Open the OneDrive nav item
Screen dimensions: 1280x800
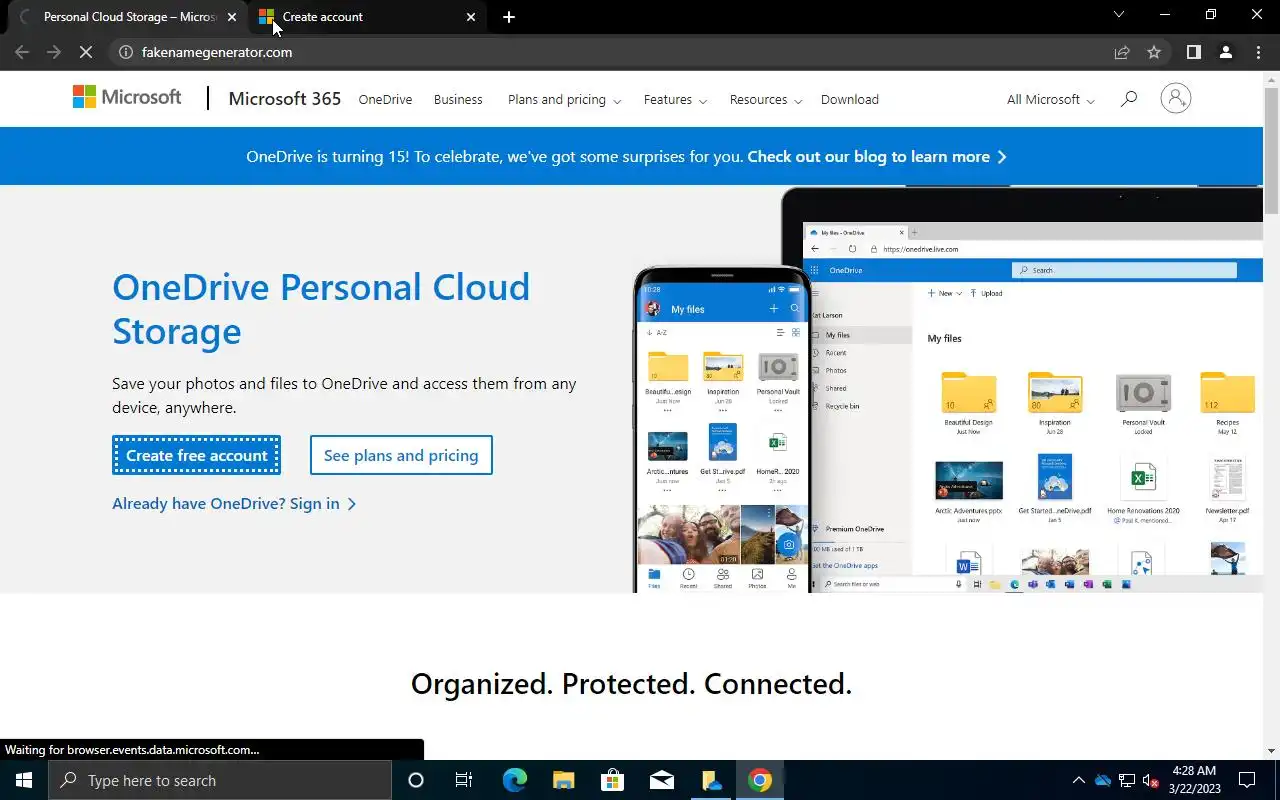(x=385, y=99)
